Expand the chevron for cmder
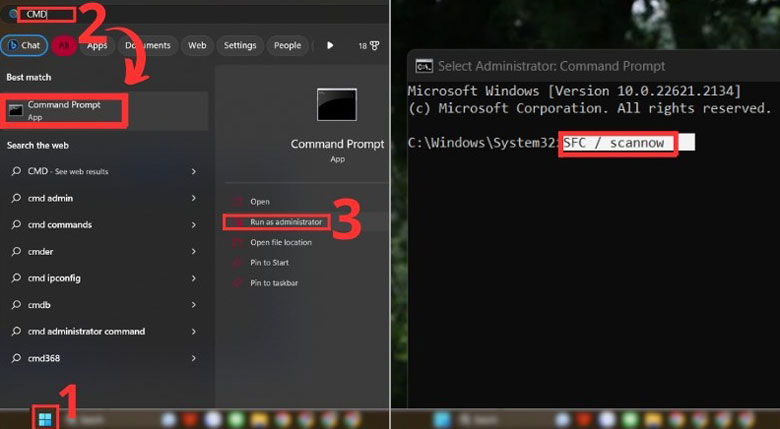The height and width of the screenshot is (429, 780). (x=194, y=251)
